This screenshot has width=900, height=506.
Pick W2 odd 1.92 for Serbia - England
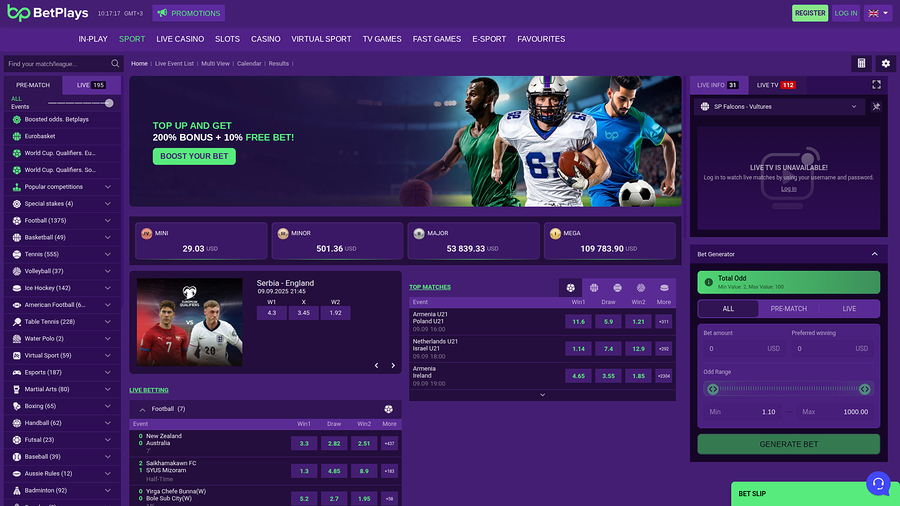tap(335, 313)
